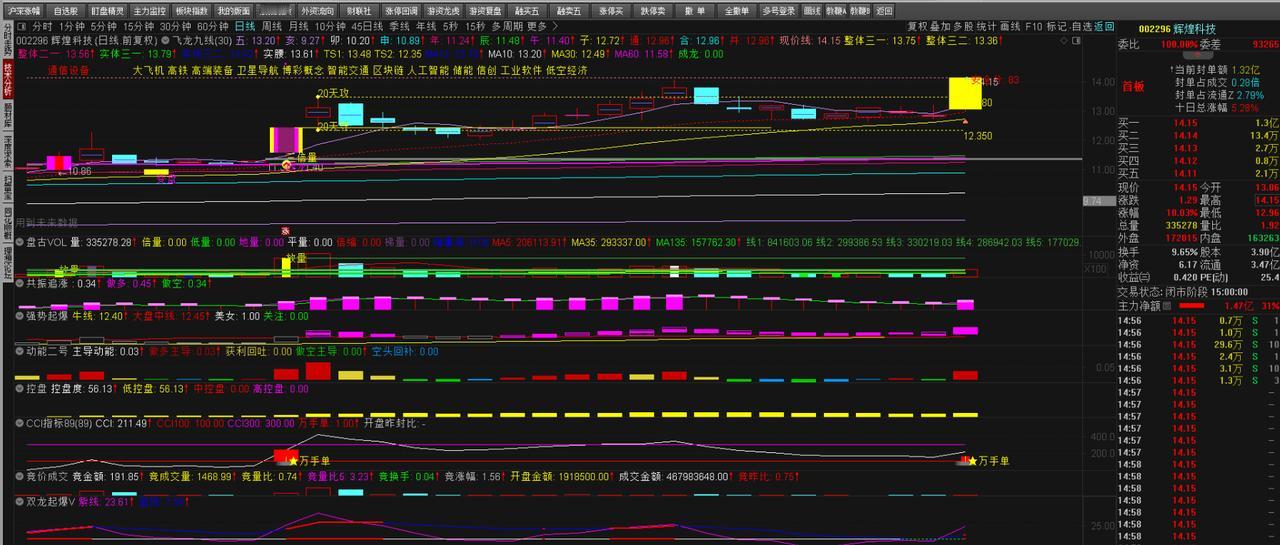Switch to the 5分钟 period tab
This screenshot has width=1280, height=545.
click(x=103, y=26)
